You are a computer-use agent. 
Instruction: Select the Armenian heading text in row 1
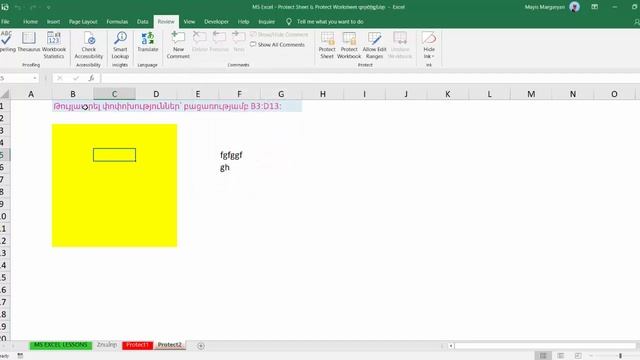point(167,106)
